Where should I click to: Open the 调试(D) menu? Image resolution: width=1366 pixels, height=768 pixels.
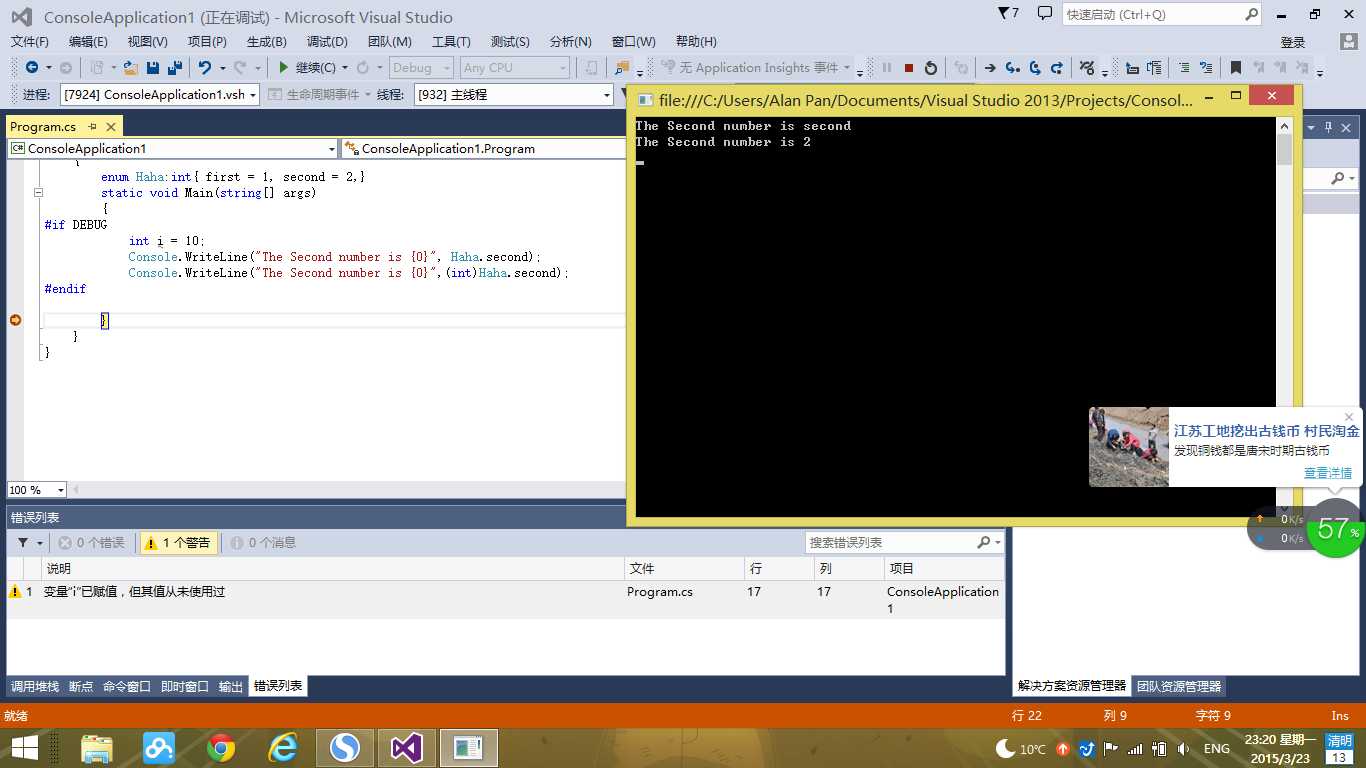[327, 41]
